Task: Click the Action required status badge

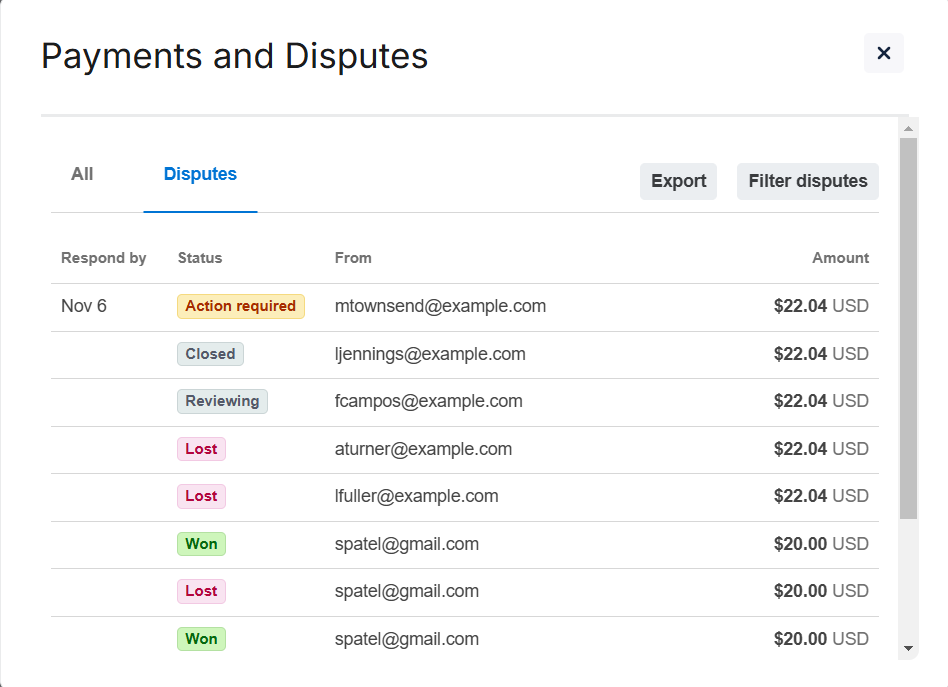Action: (240, 306)
